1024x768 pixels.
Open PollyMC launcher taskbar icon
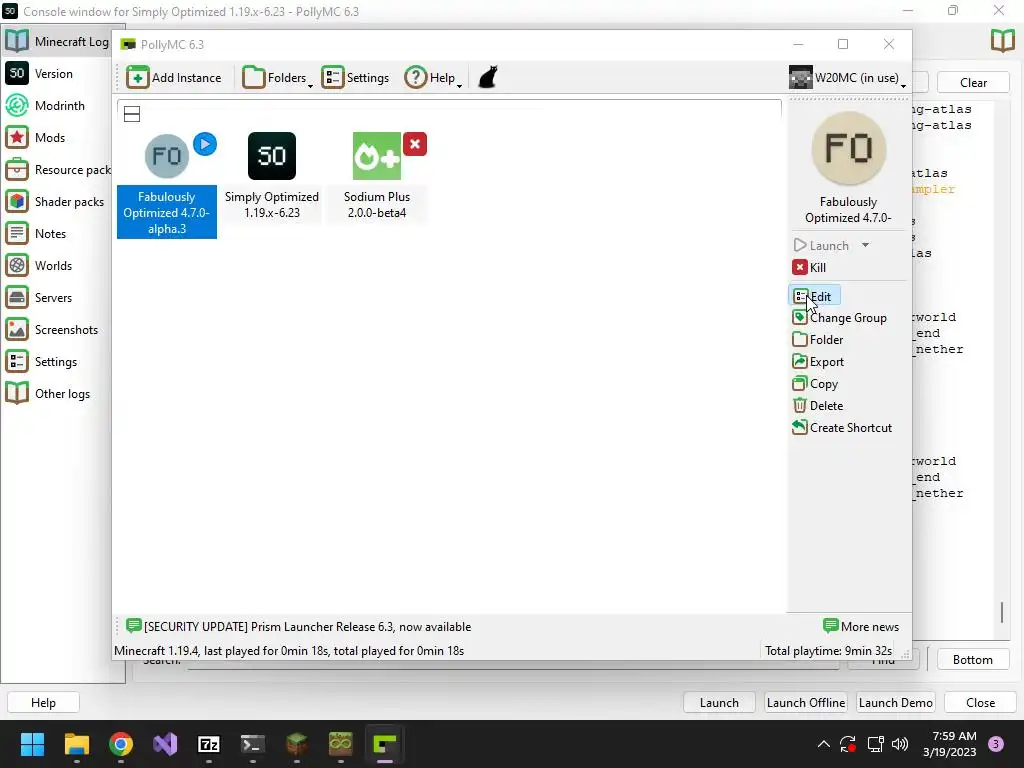click(x=385, y=744)
